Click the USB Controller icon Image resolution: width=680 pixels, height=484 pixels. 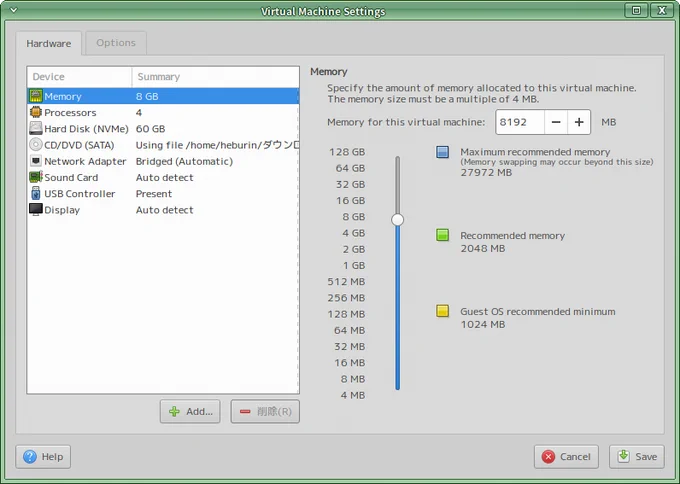click(x=36, y=193)
